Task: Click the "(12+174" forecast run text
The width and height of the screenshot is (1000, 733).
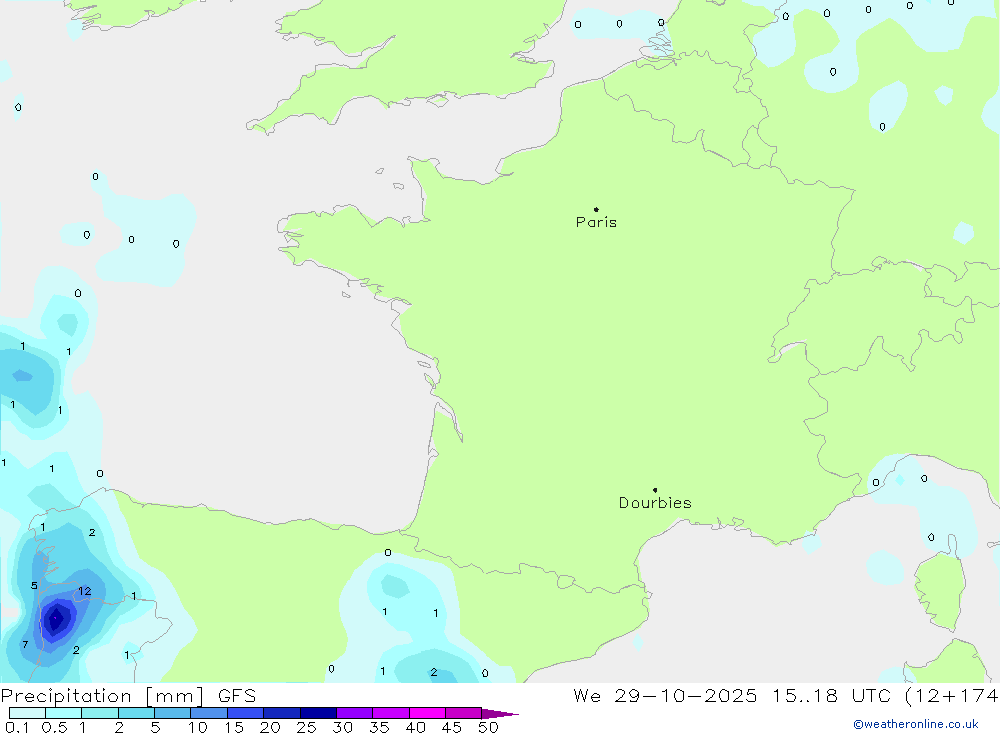Action: coord(952,695)
